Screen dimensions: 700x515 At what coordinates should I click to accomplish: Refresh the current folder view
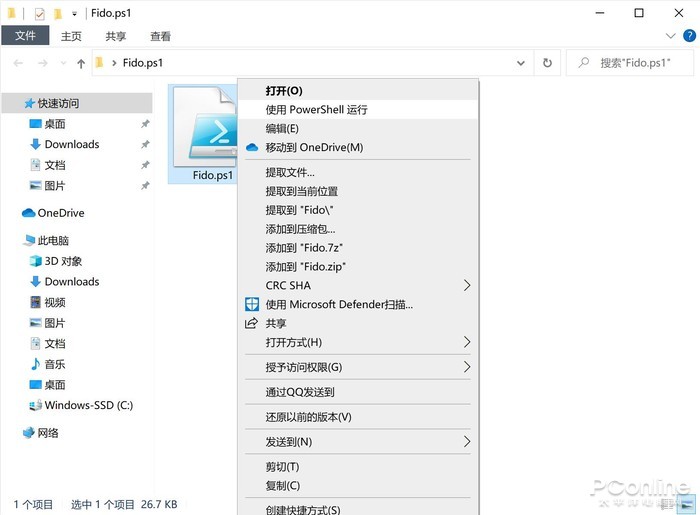point(547,63)
